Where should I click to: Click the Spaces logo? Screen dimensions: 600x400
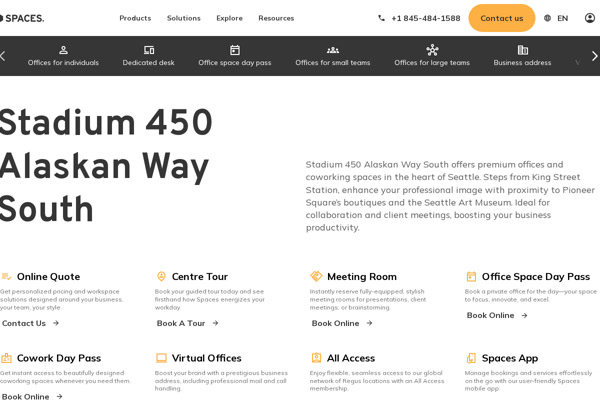(20, 18)
